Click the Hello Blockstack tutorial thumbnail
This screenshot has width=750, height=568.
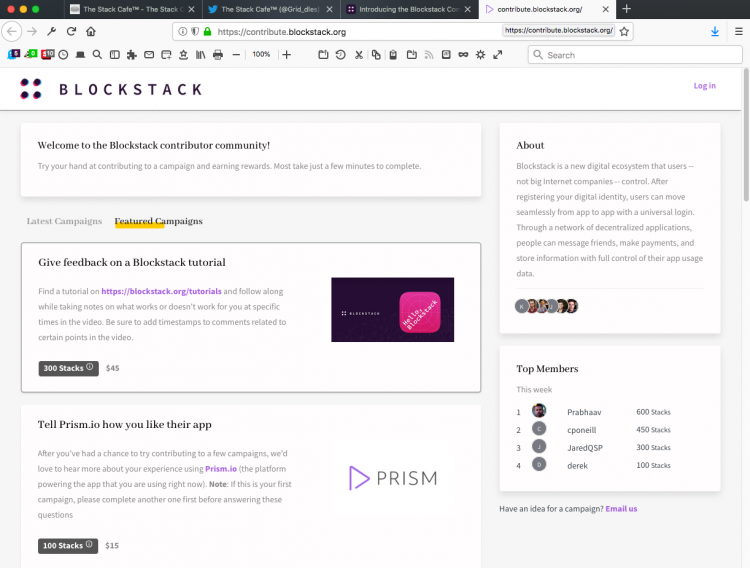pyautogui.click(x=392, y=310)
